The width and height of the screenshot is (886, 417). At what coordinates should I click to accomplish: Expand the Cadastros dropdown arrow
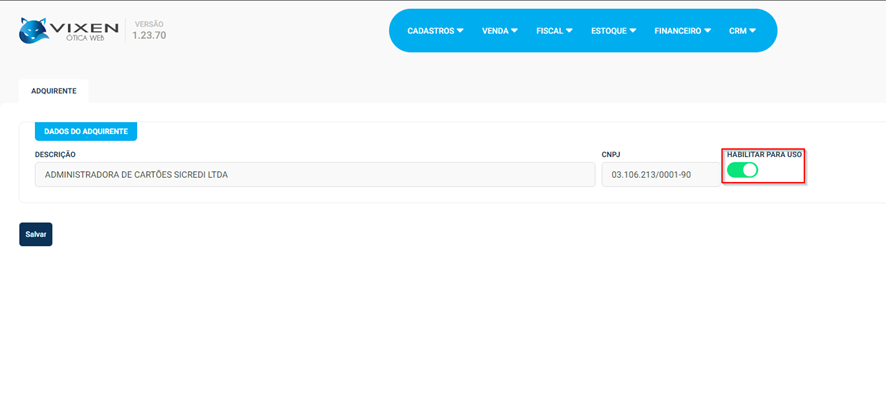[461, 31]
